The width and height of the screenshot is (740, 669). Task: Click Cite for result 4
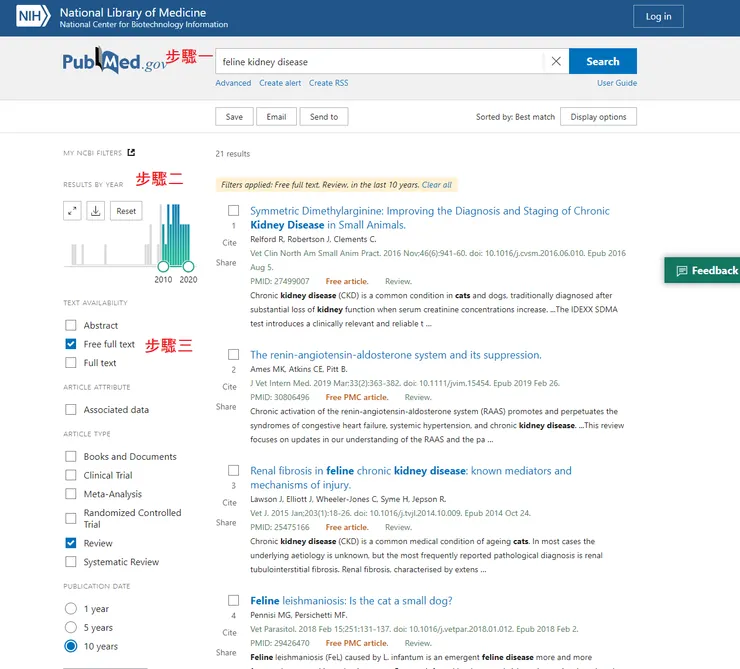229,633
